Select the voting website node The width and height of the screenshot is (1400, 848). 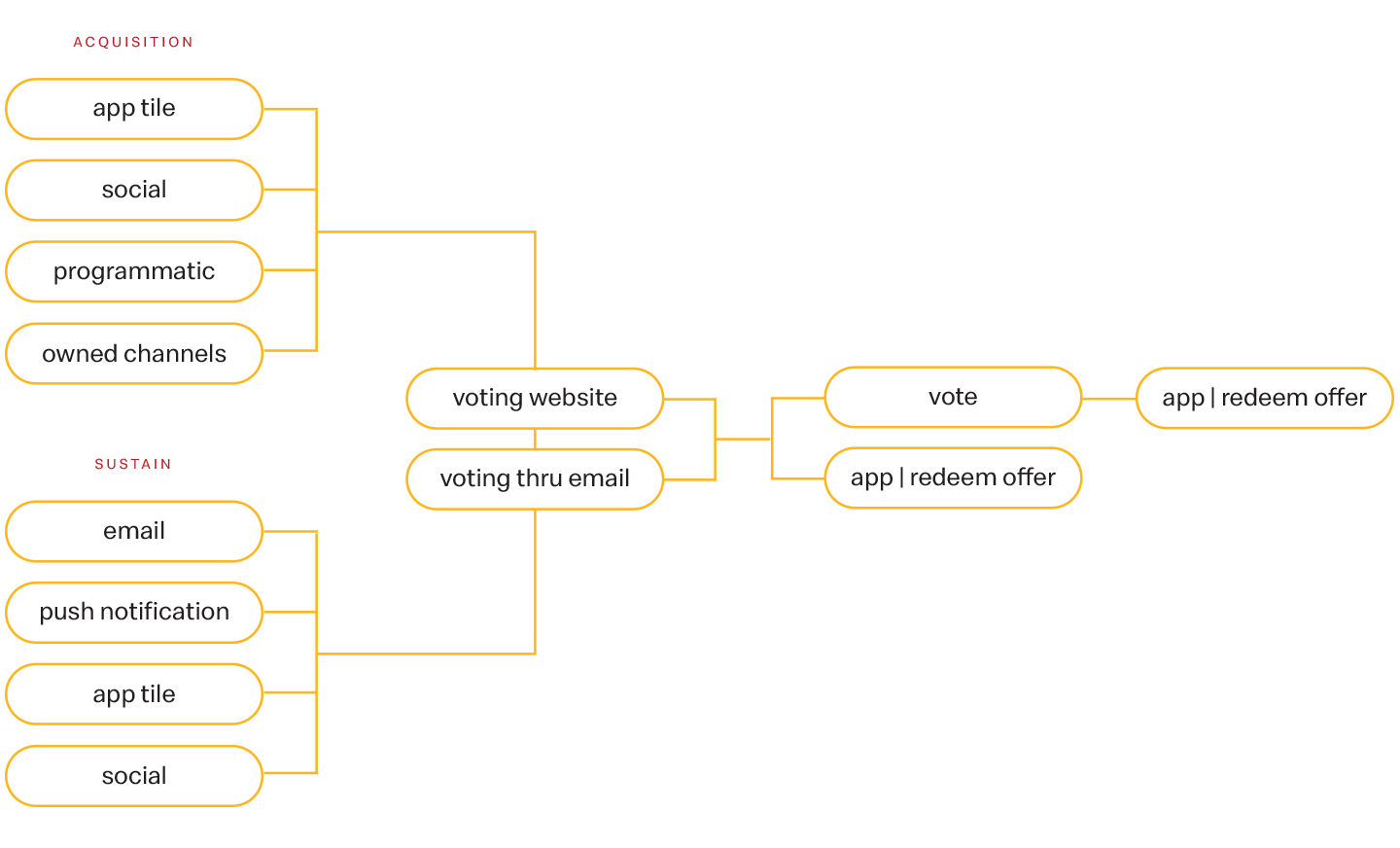[x=535, y=398]
